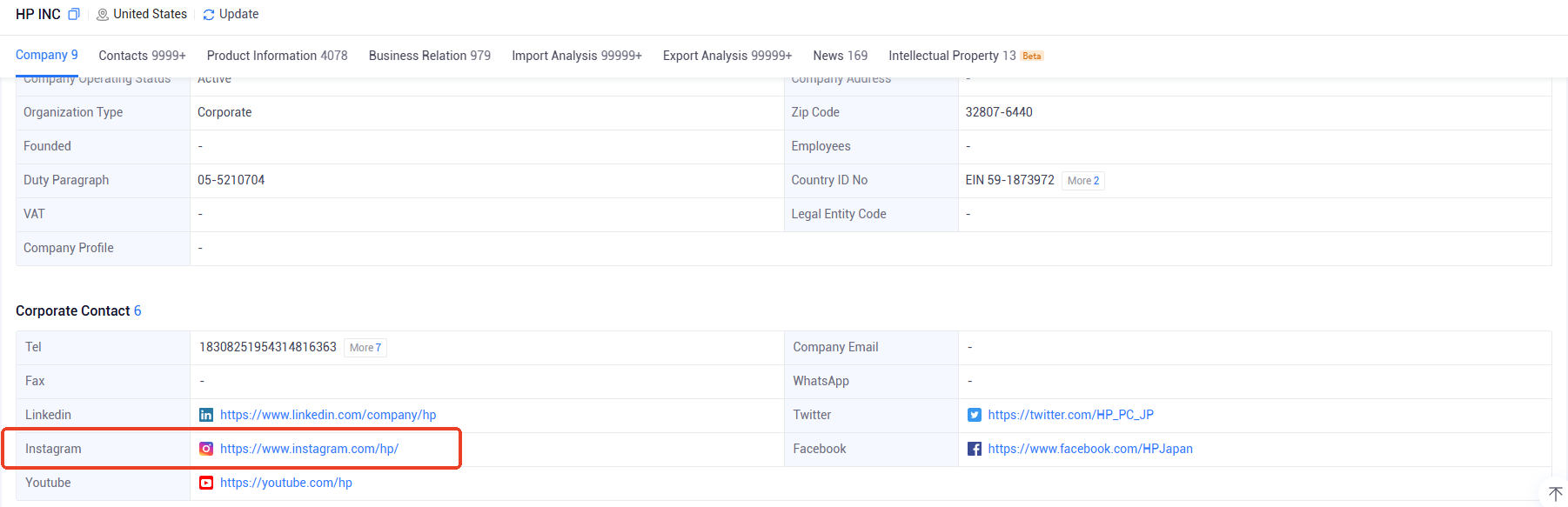Open the Product Information tab
The image size is (1568, 507).
(277, 56)
